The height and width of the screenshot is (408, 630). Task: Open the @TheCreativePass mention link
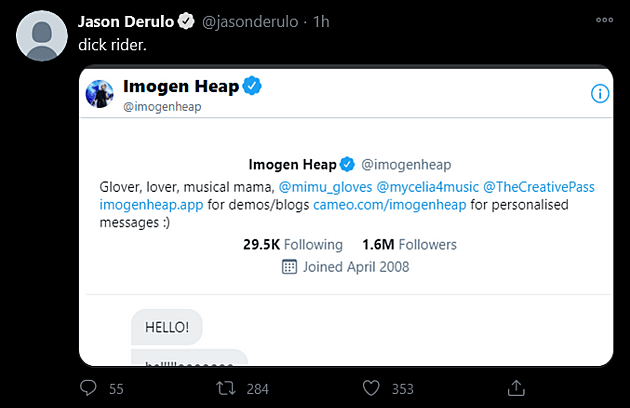coord(539,187)
